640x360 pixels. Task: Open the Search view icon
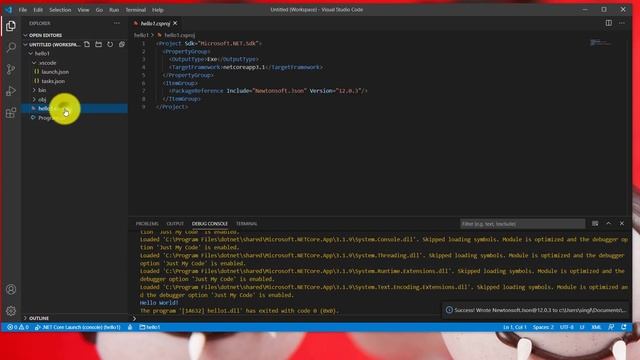(x=11, y=47)
